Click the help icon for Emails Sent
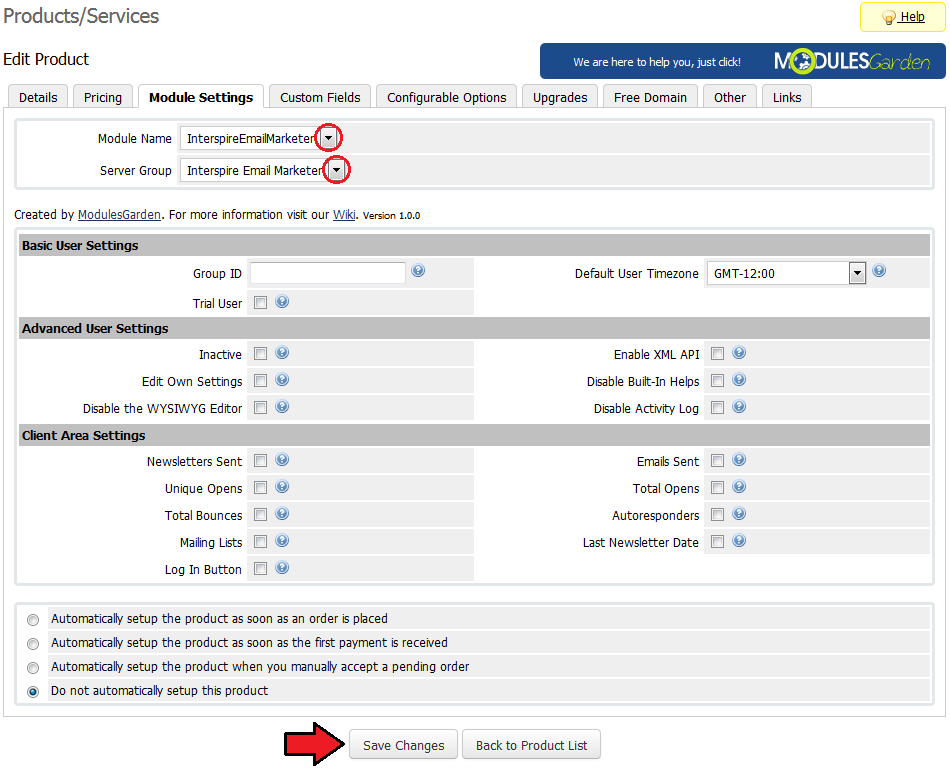This screenshot has height=770, width=950. [x=739, y=460]
